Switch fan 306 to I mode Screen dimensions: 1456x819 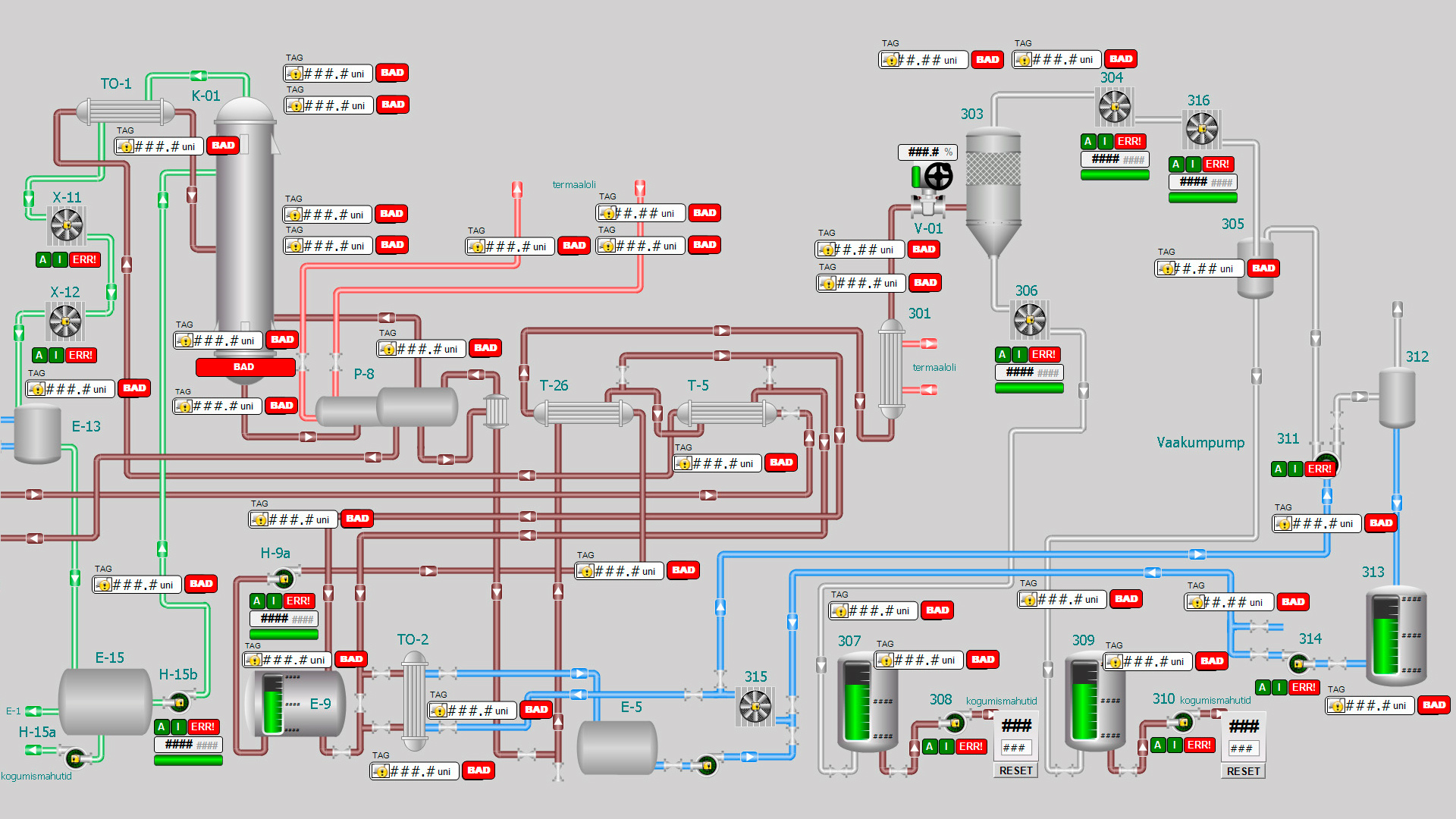tap(1020, 354)
